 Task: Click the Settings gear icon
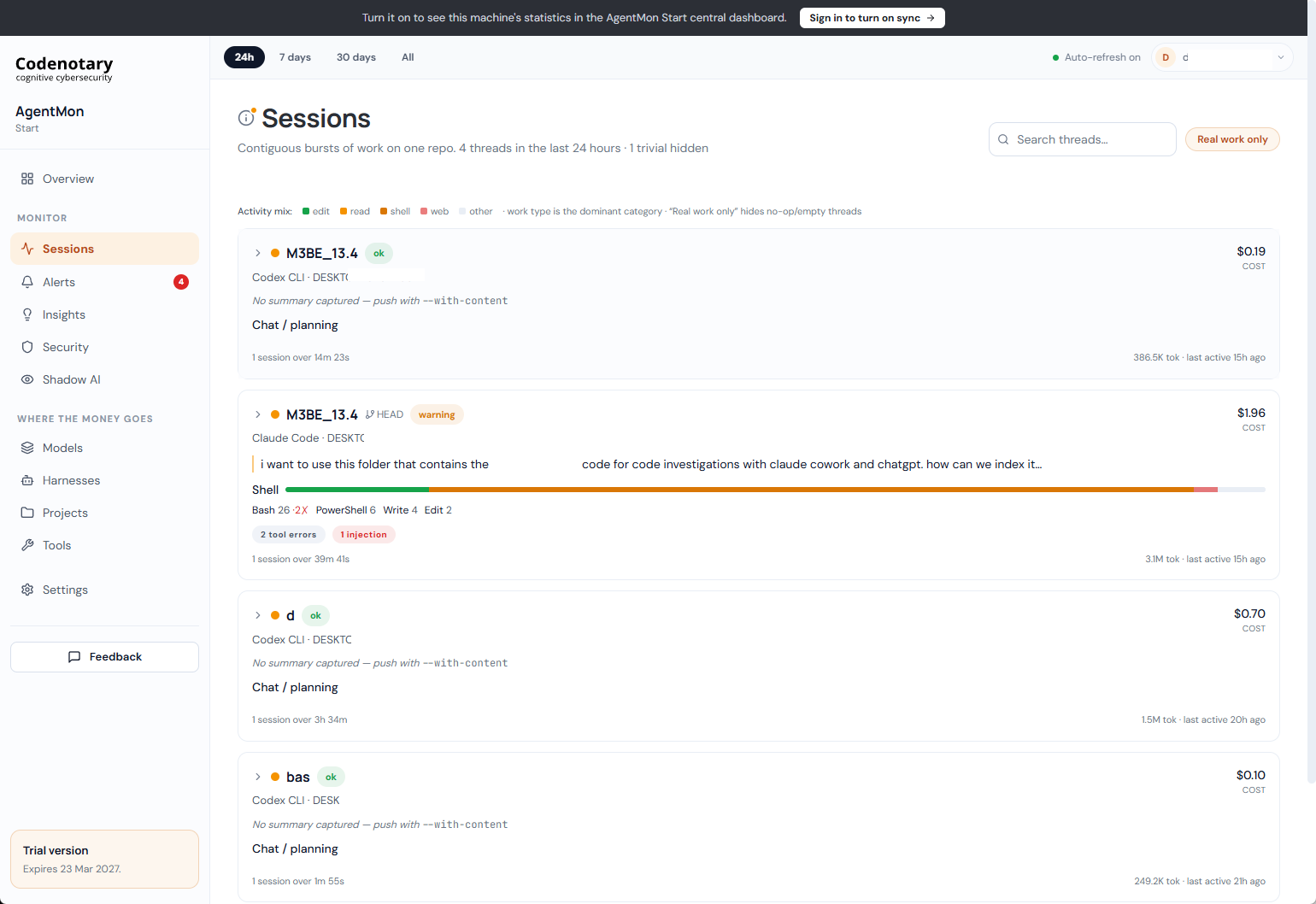[x=27, y=590]
